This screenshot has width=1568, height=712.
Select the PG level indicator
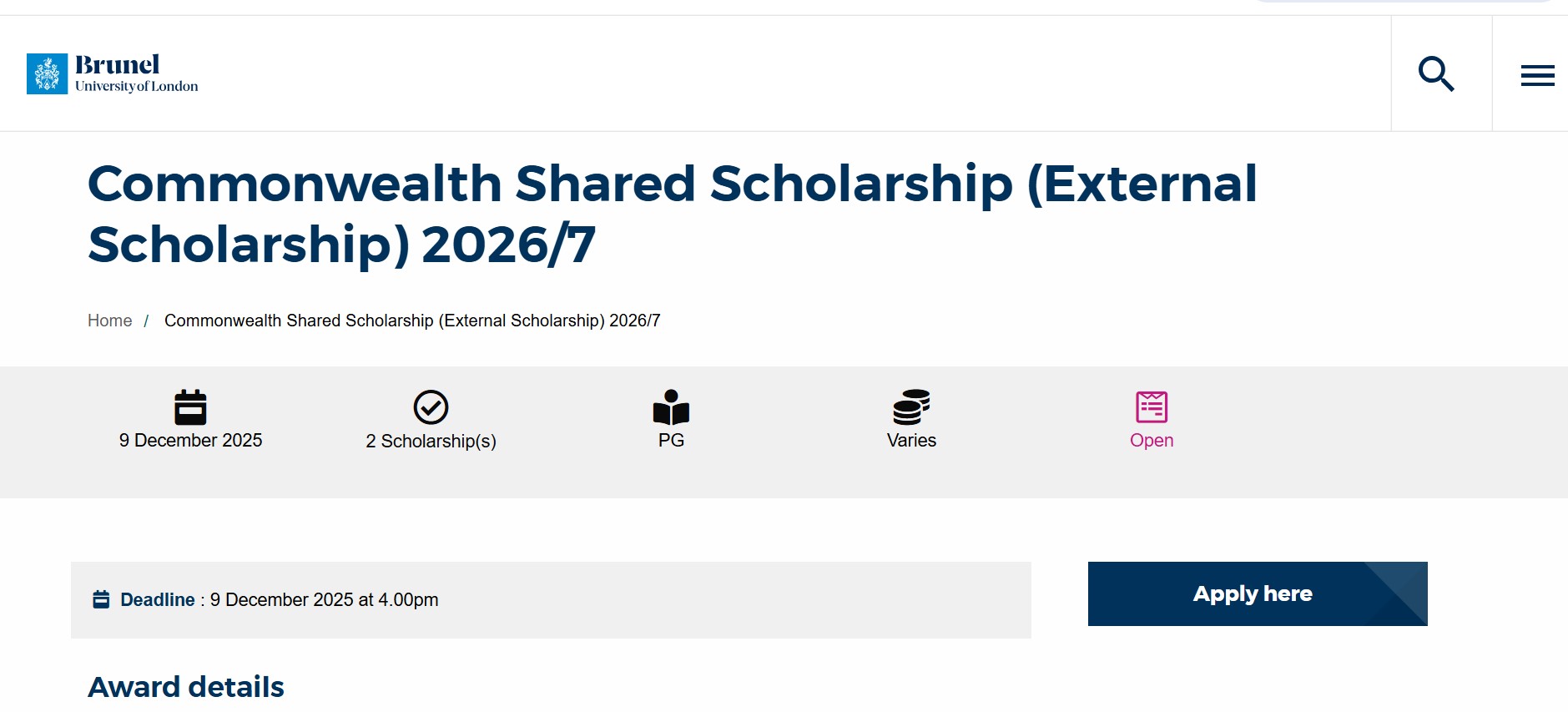[670, 441]
